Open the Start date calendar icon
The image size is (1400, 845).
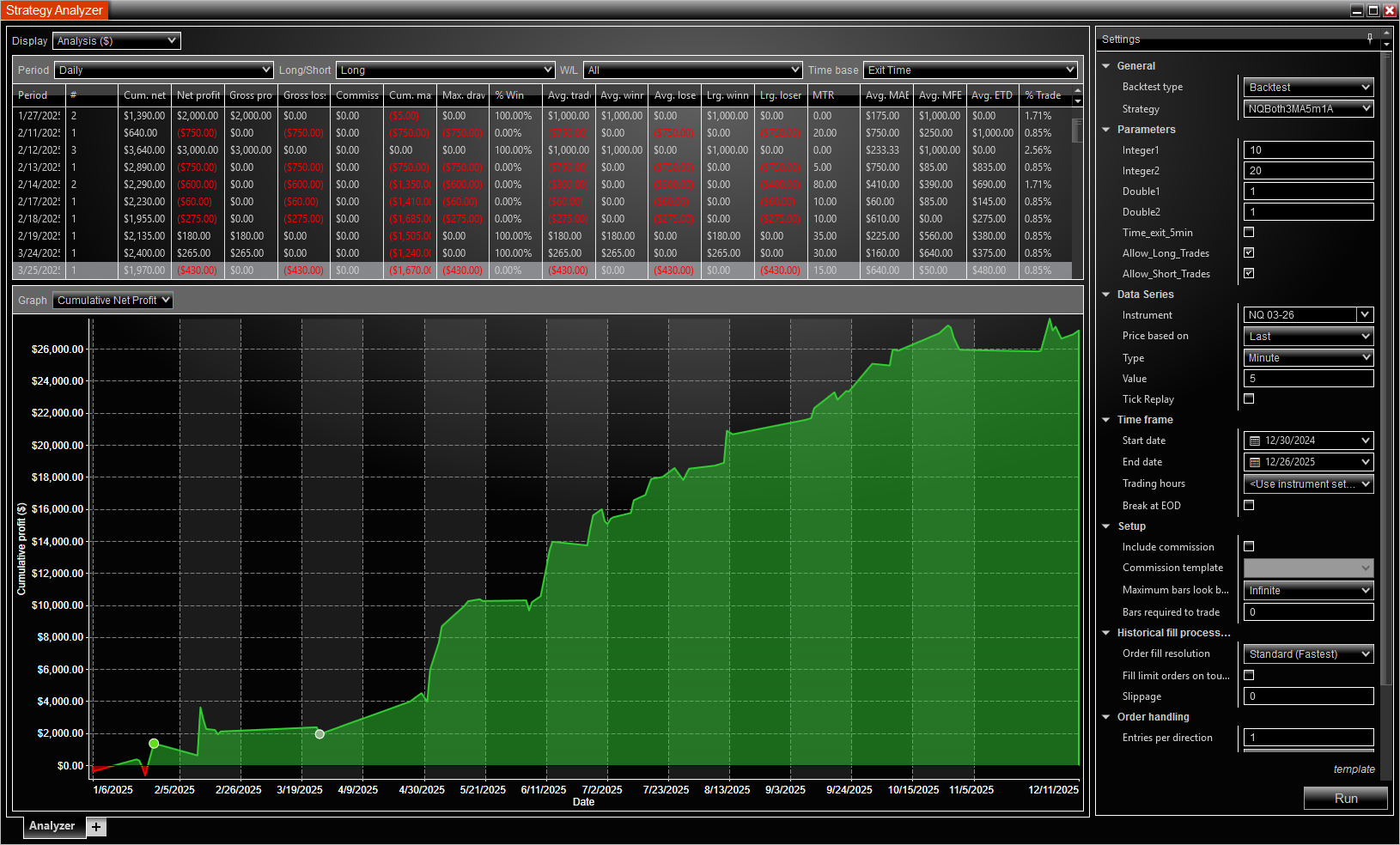coord(1255,441)
